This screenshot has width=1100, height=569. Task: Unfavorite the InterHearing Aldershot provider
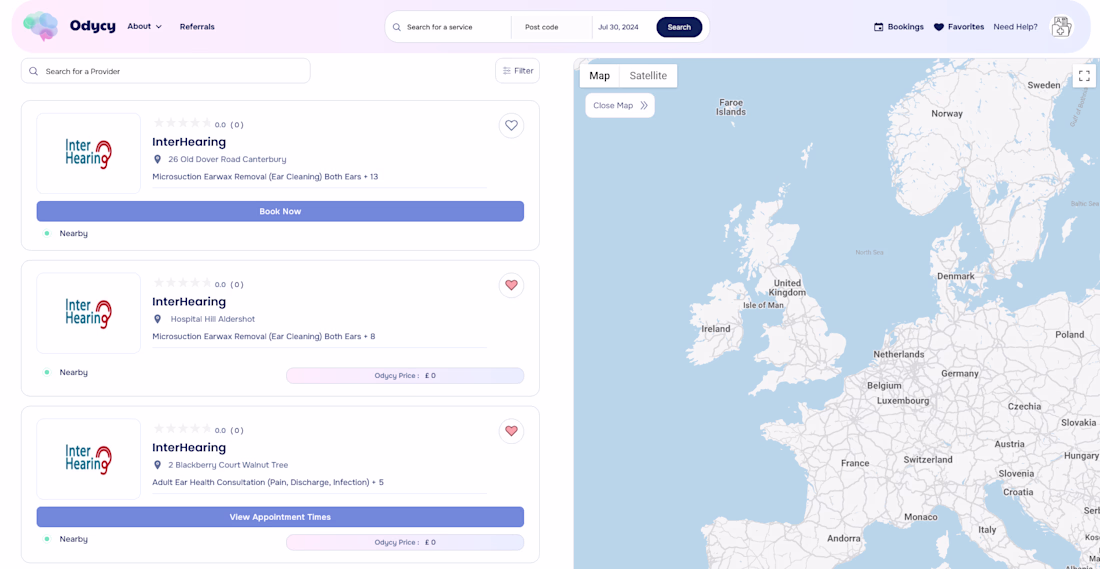[511, 285]
